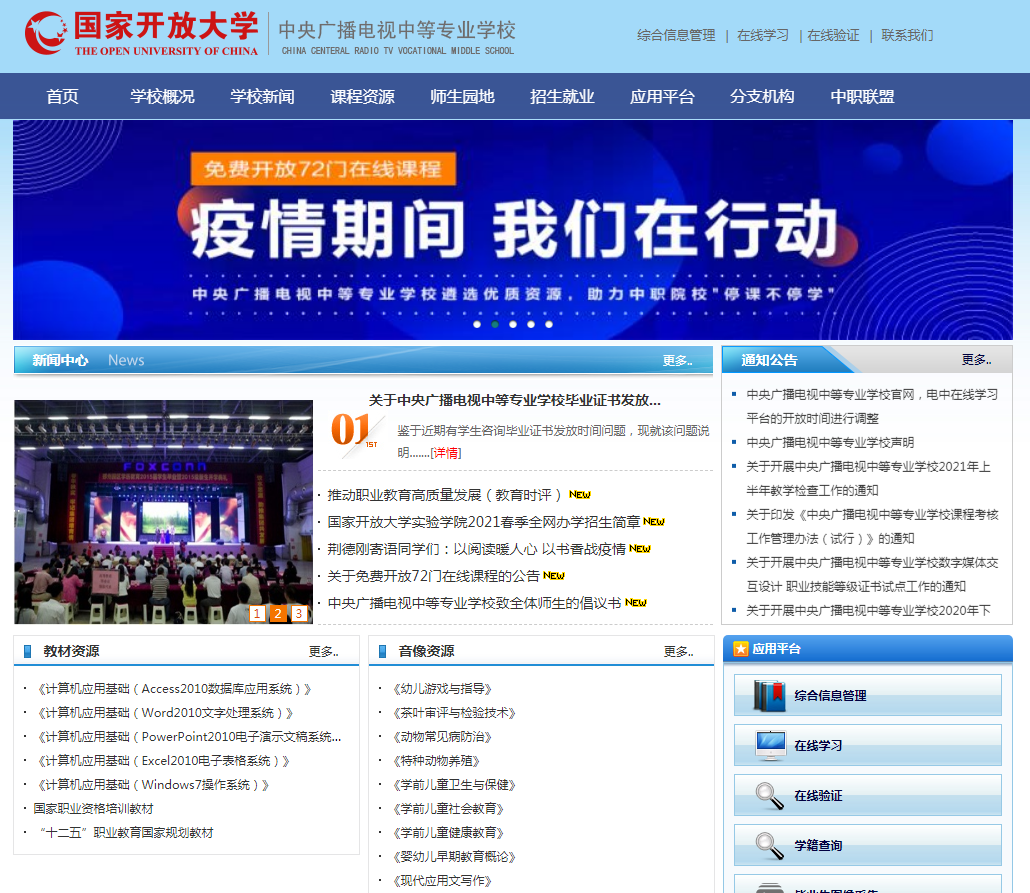Open the 学校新闻 navigation item
Screen dimensions: 1030x893
pyautogui.click(x=262, y=97)
